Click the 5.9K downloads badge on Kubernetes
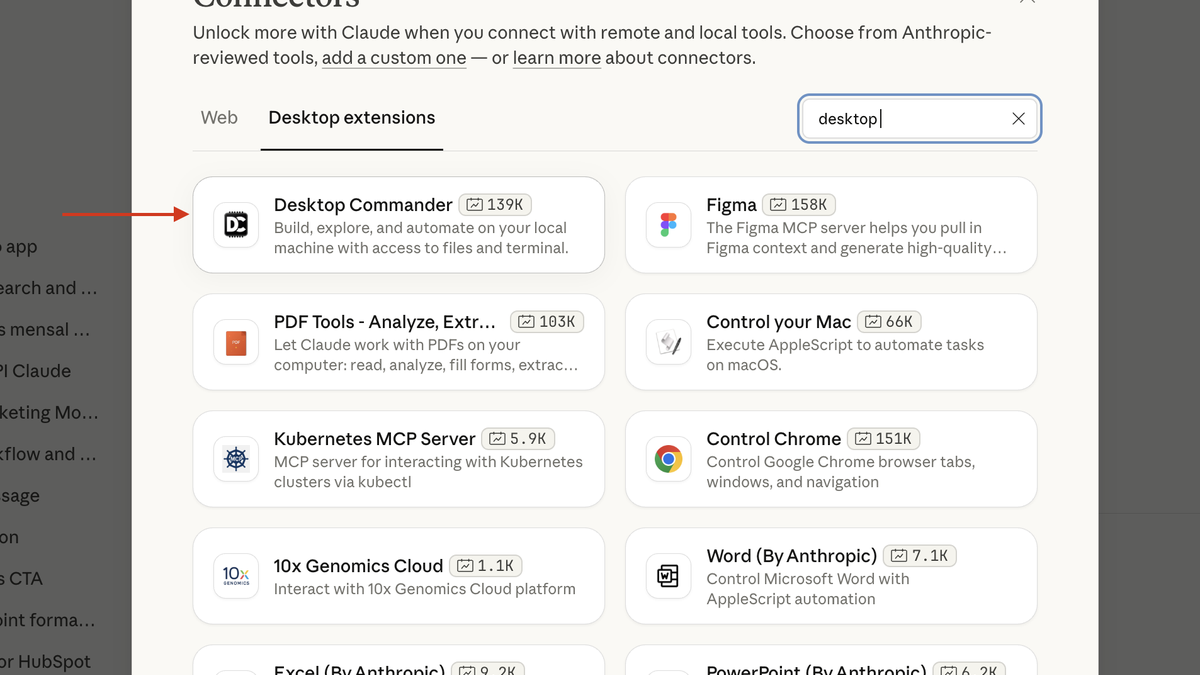The height and width of the screenshot is (675, 1200). [x=518, y=439]
